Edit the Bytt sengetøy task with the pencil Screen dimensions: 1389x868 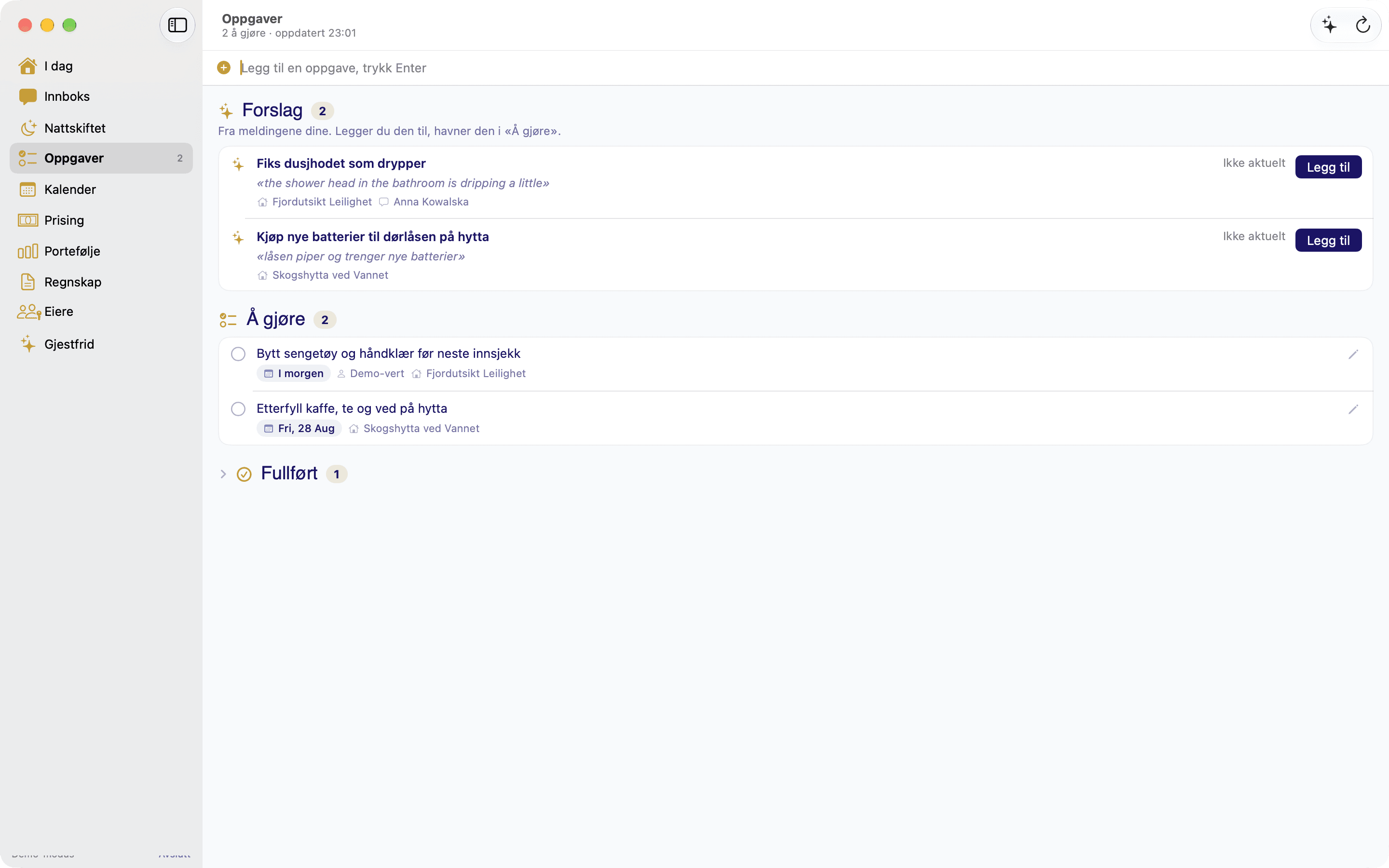(x=1353, y=355)
